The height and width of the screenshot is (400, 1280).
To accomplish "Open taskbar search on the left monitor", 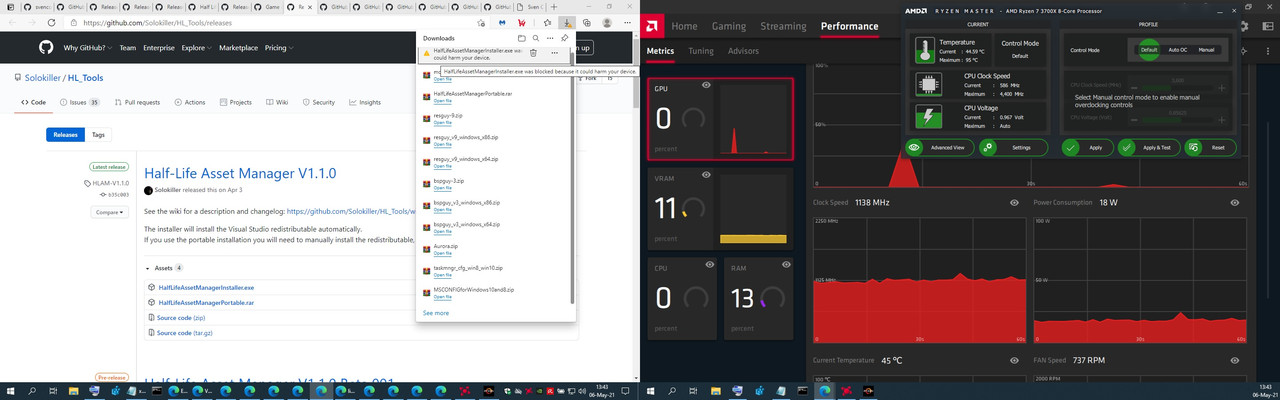I will pyautogui.click(x=32, y=391).
